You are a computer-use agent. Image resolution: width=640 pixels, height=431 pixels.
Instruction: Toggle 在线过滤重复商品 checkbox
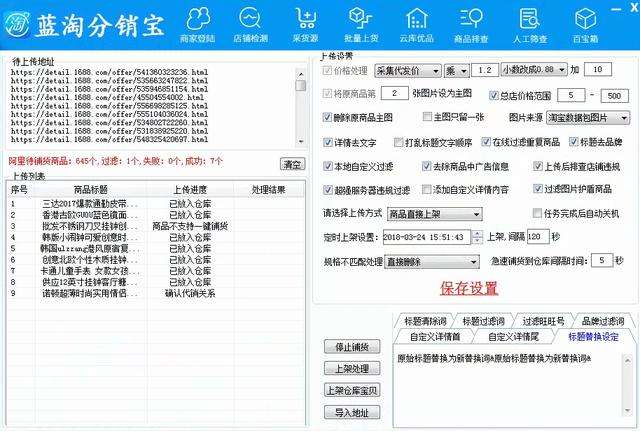(486, 142)
